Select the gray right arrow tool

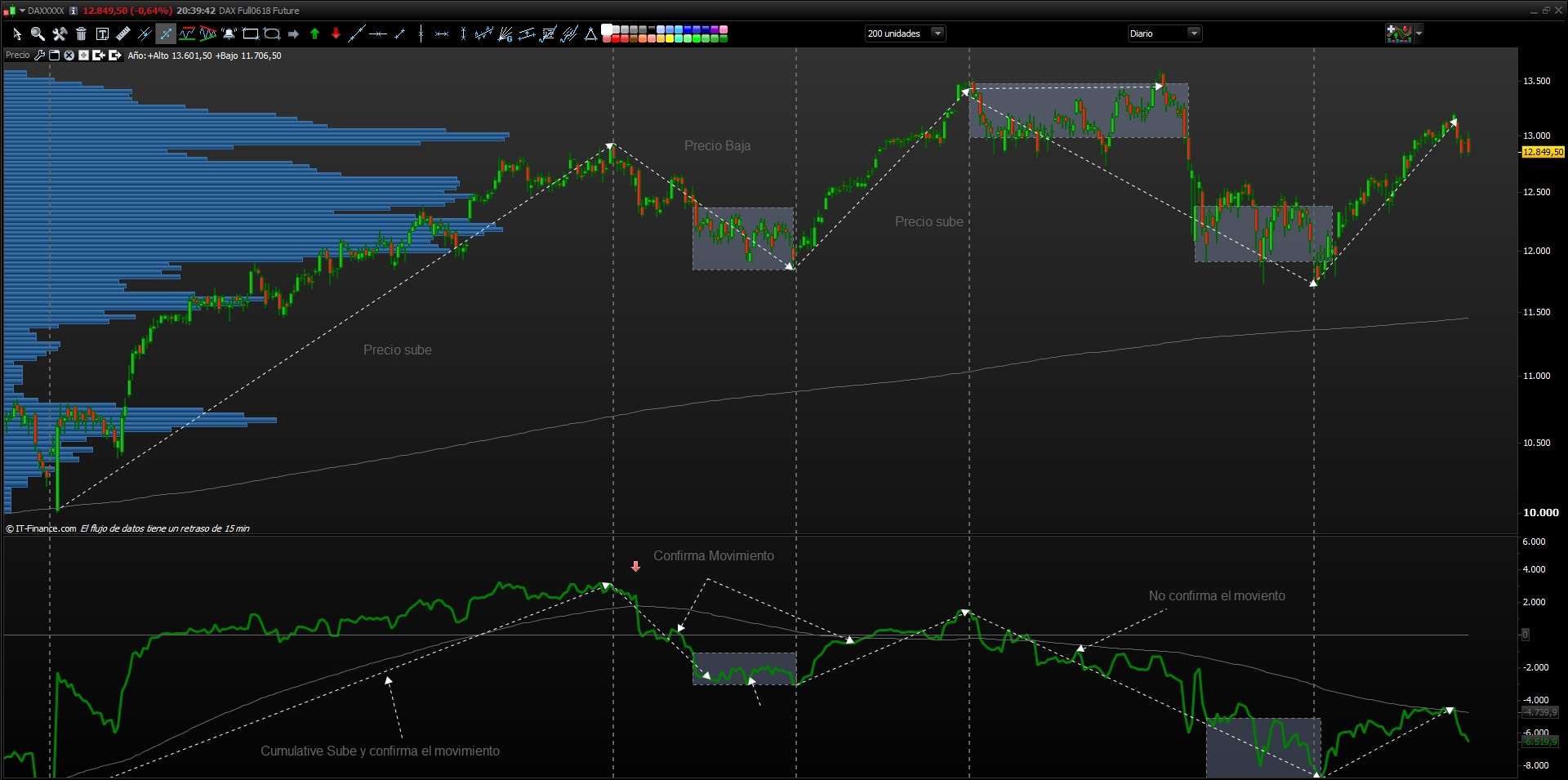point(293,33)
